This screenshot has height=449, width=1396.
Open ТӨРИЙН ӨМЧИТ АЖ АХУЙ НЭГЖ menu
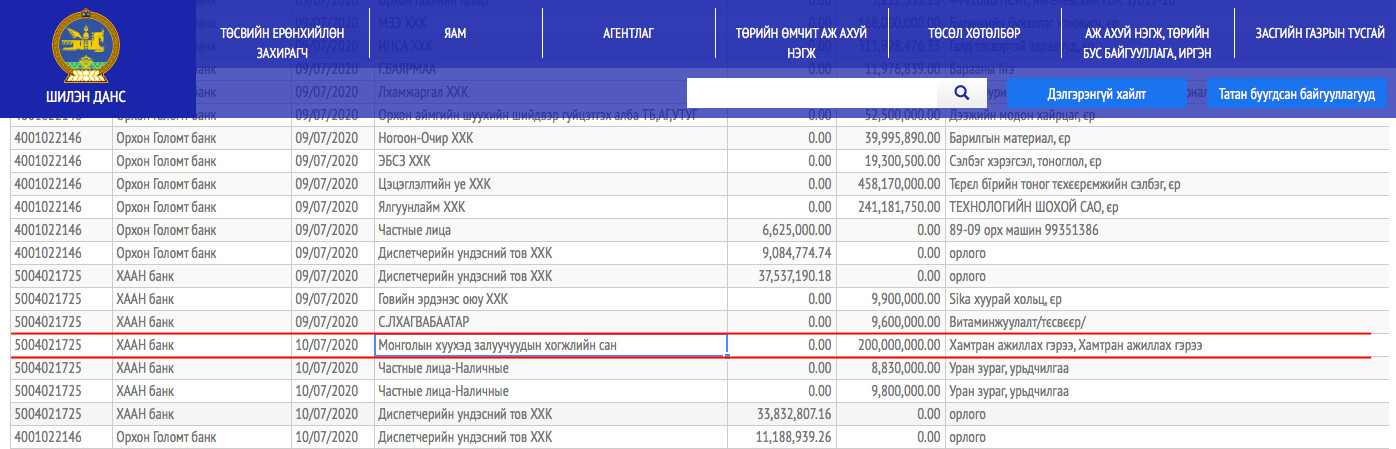tap(801, 41)
